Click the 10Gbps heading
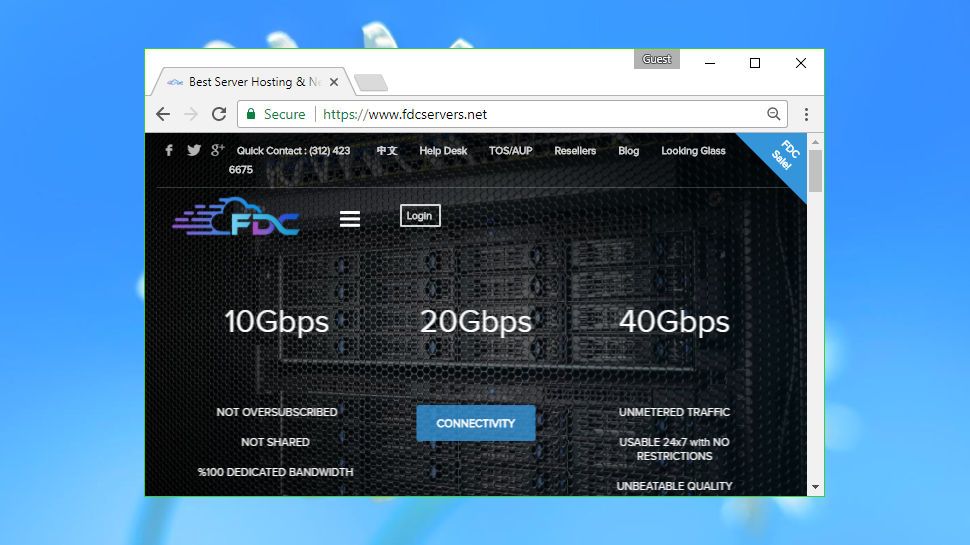This screenshot has height=545, width=970. (277, 322)
